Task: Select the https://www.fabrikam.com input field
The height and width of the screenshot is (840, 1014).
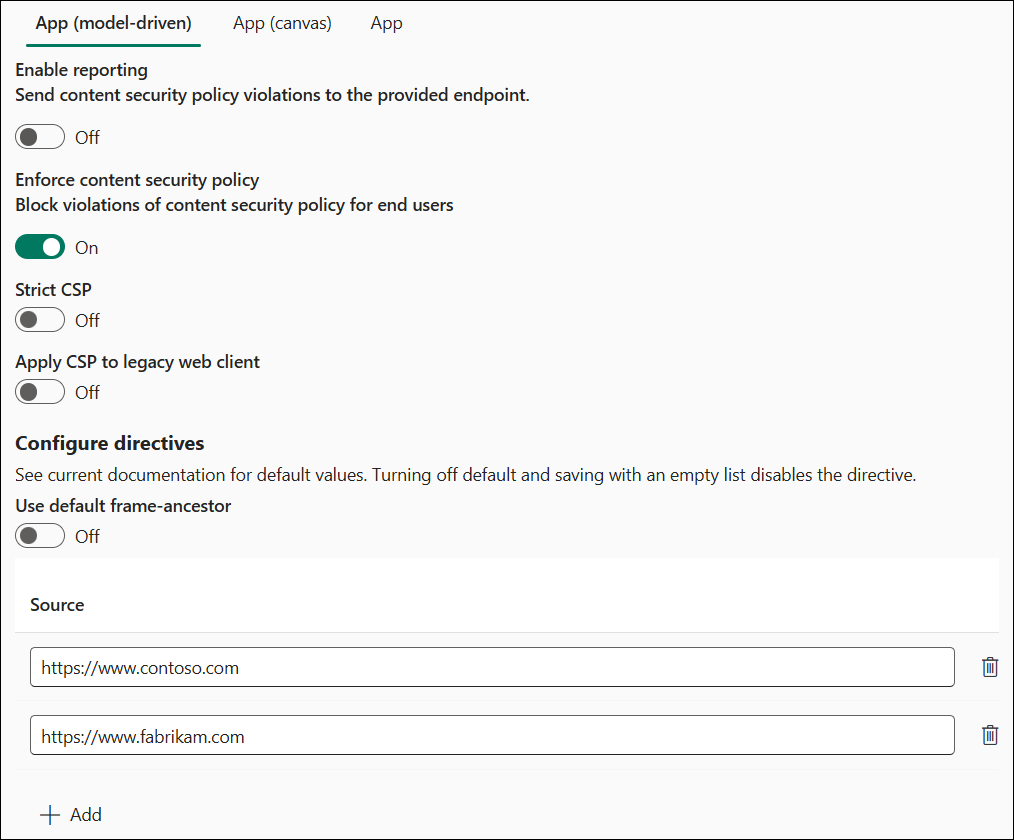Action: (492, 735)
